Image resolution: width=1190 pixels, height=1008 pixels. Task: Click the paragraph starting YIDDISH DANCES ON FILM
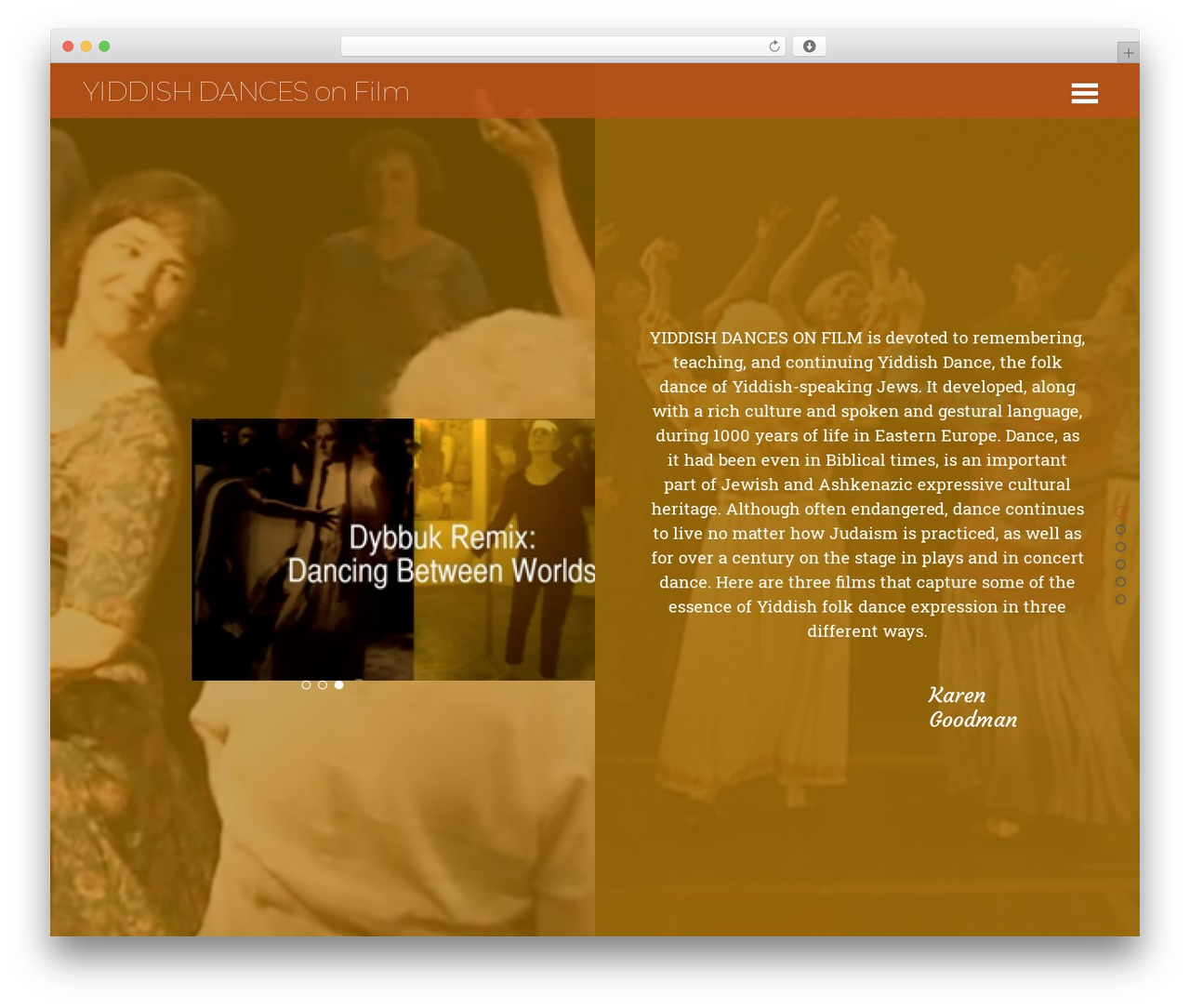tap(867, 484)
